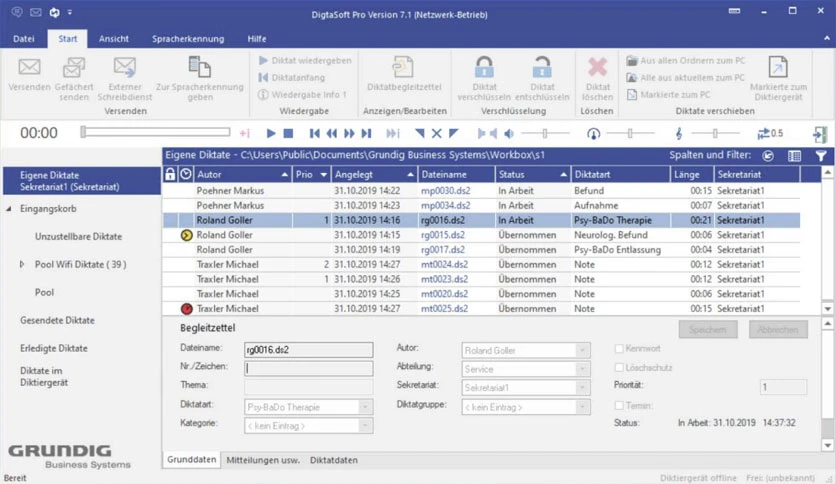Click the red Diktat löschen icon

click(x=598, y=67)
